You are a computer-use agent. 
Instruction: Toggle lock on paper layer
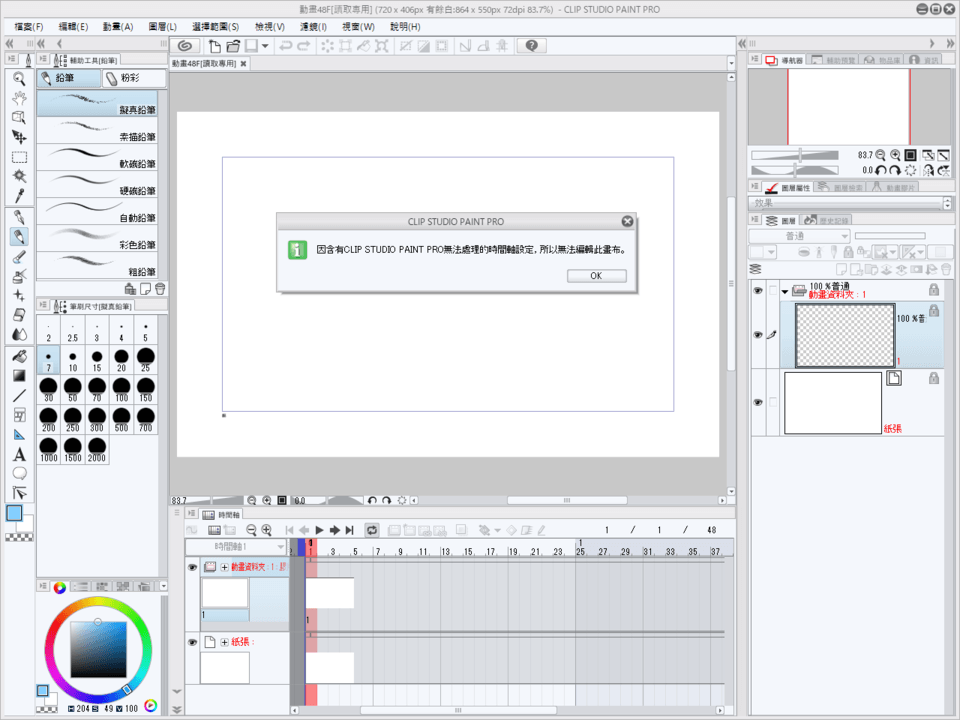[934, 378]
